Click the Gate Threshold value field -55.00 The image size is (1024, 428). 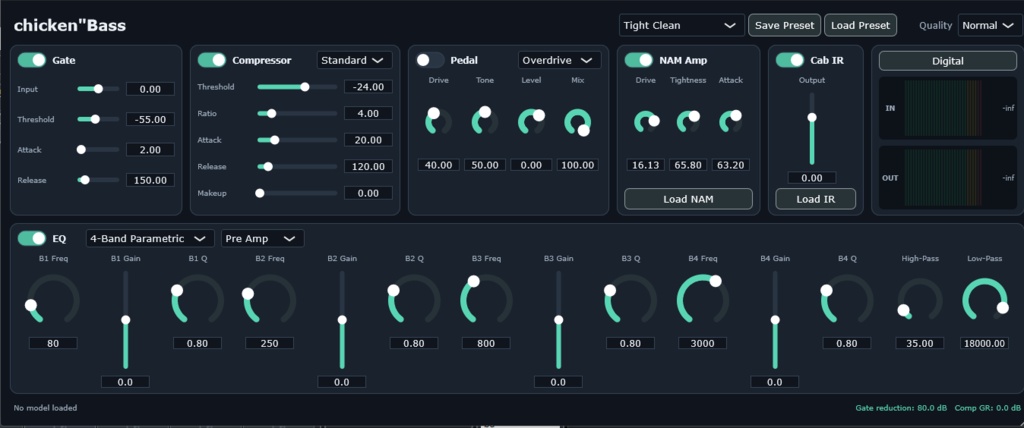coord(150,120)
